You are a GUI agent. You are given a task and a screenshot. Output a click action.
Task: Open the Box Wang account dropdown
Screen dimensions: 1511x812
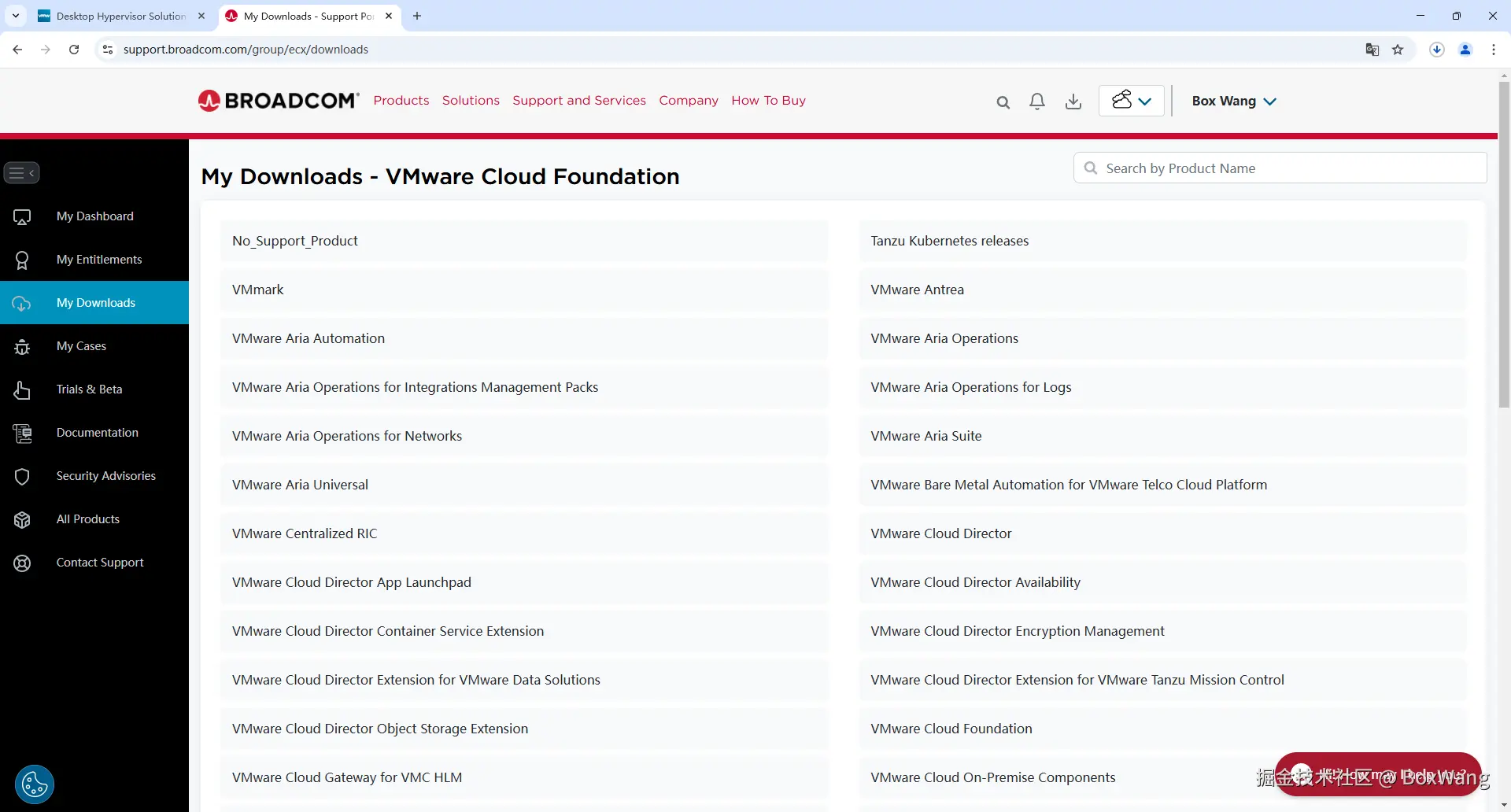tap(1234, 101)
